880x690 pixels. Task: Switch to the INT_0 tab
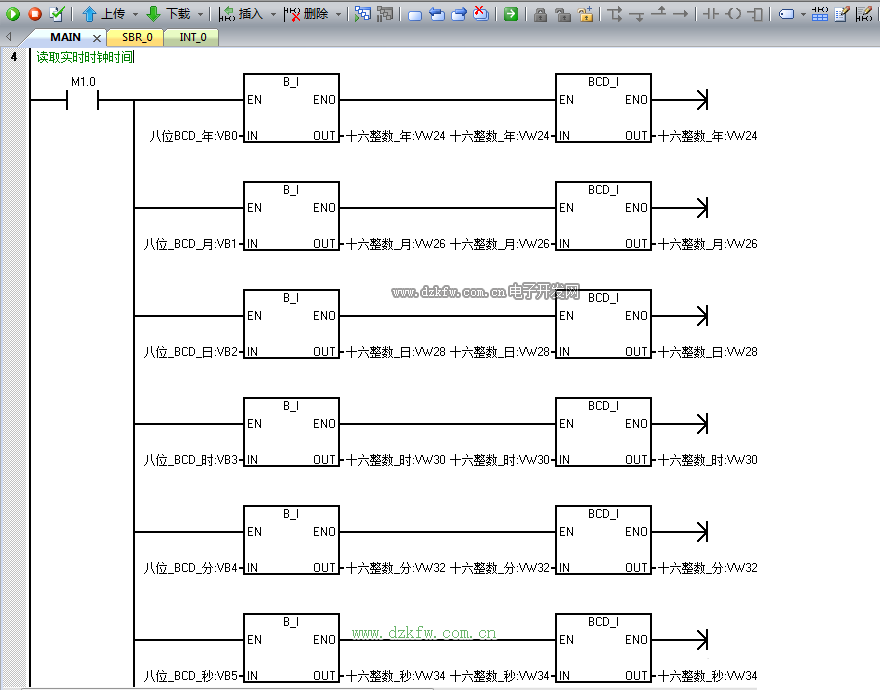(192, 37)
